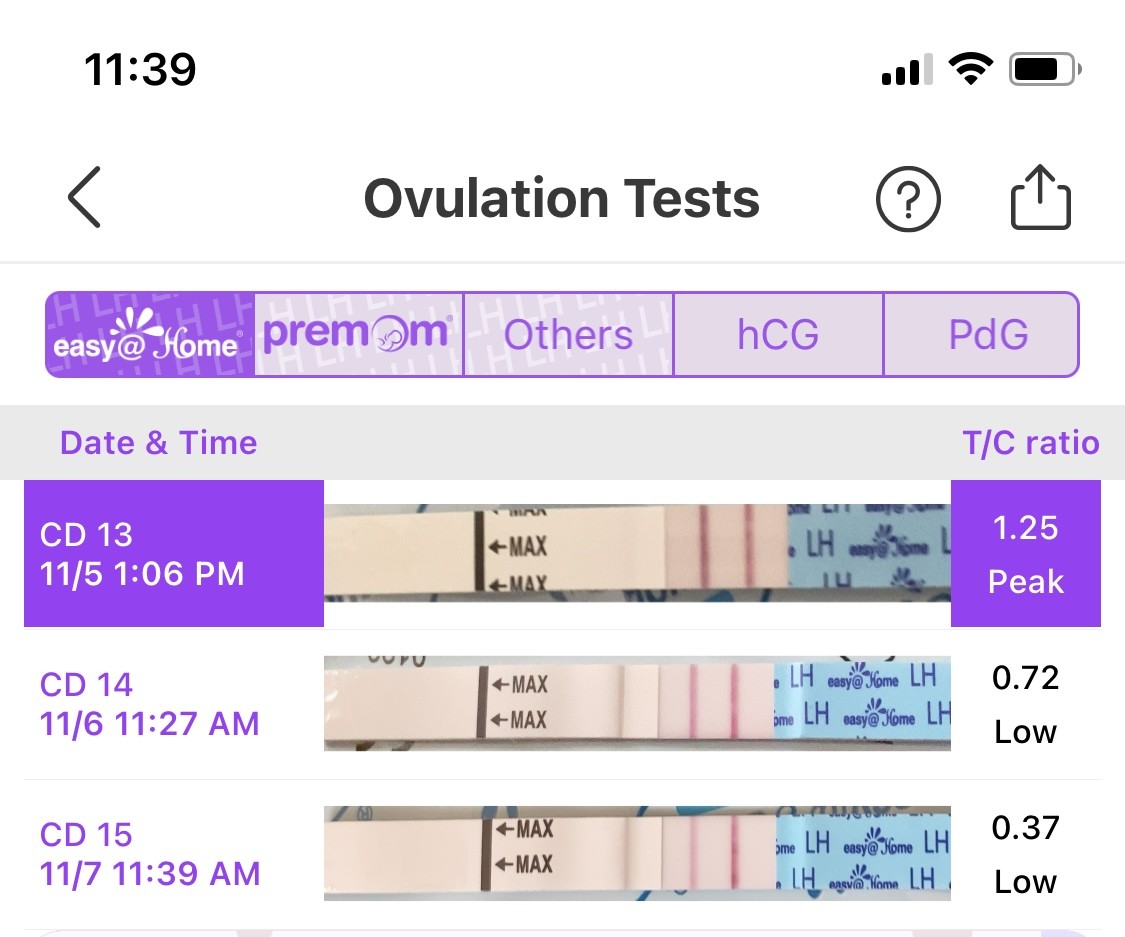This screenshot has height=937, width=1125.
Task: Open help via question mark icon
Action: (908, 199)
